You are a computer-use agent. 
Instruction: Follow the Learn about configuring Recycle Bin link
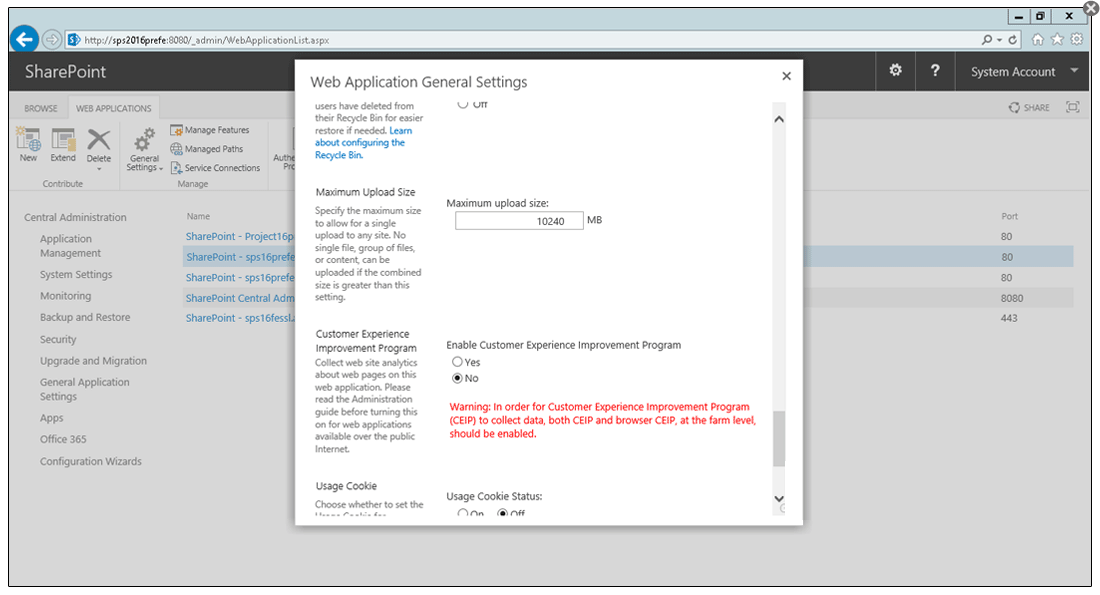[363, 142]
